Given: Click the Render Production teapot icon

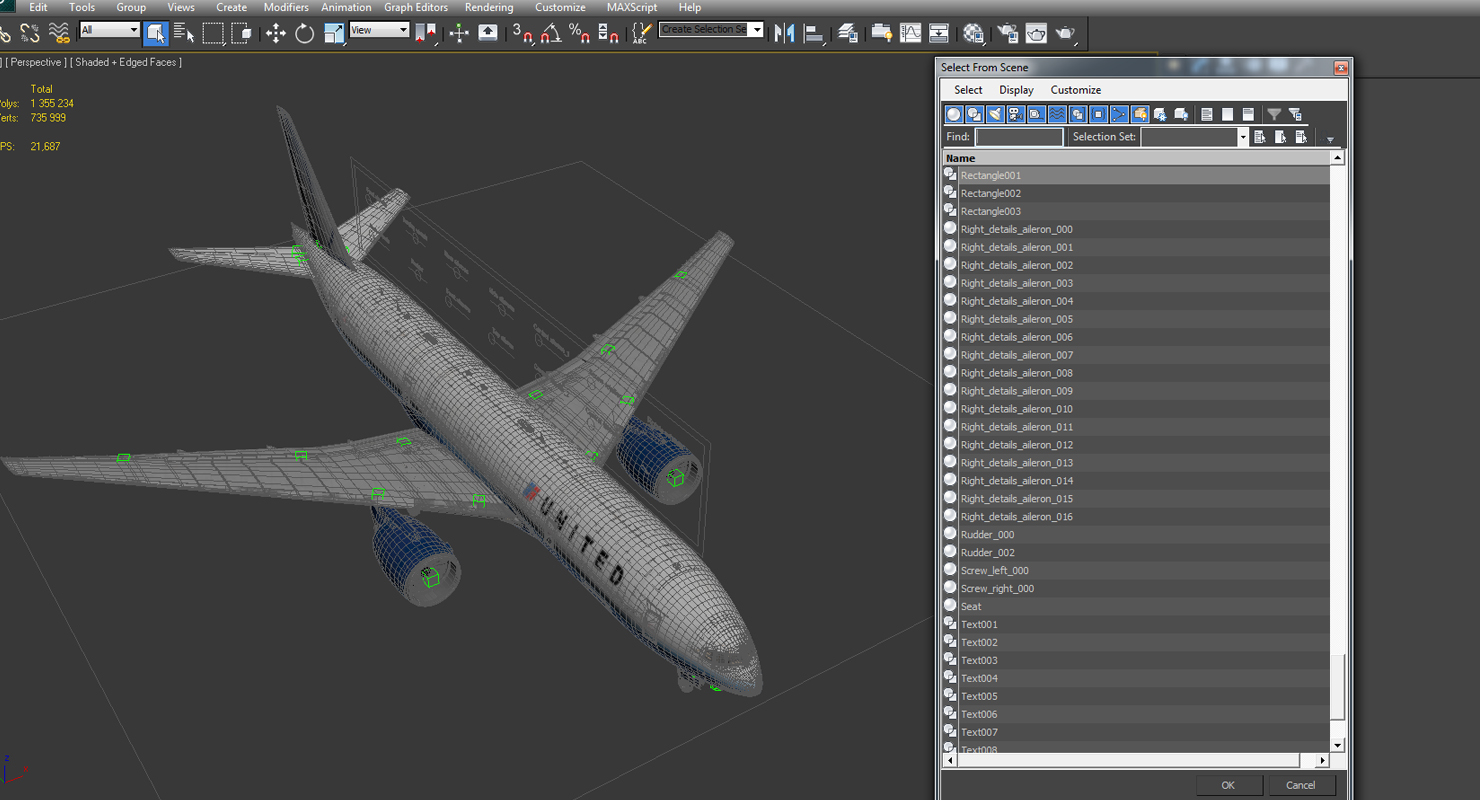Looking at the screenshot, I should point(1065,33).
